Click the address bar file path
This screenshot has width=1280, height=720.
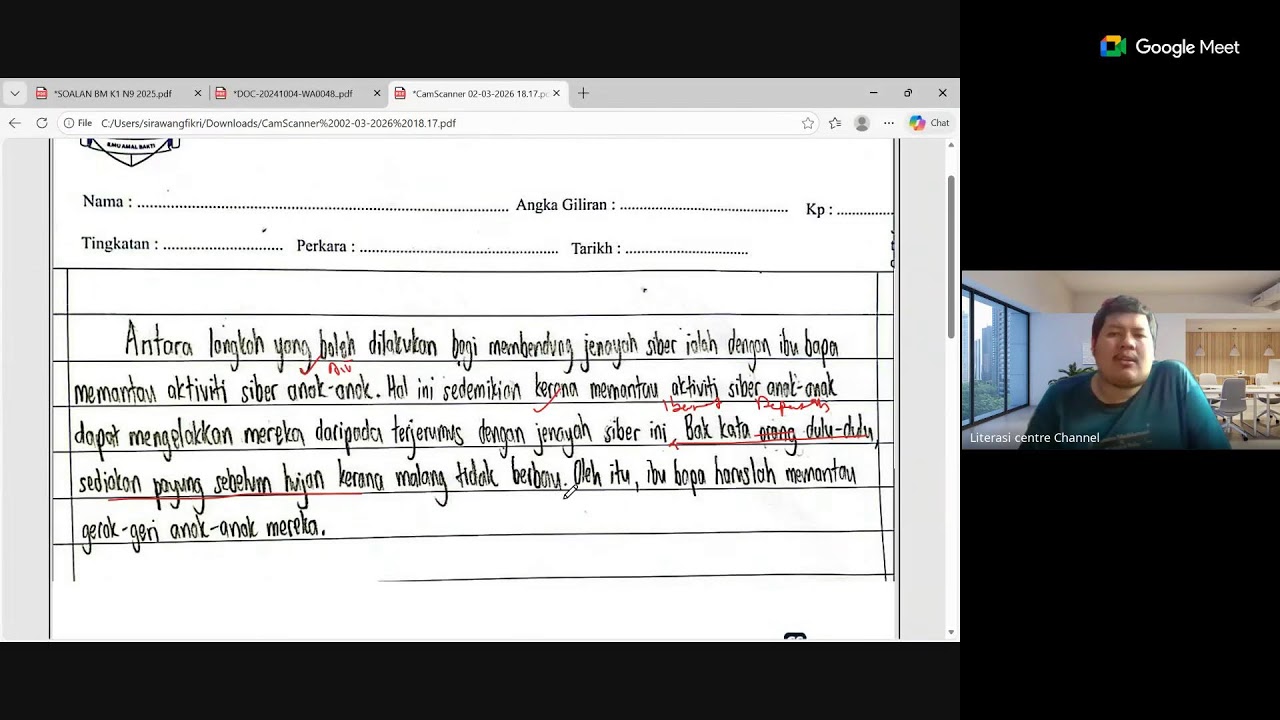click(x=278, y=123)
